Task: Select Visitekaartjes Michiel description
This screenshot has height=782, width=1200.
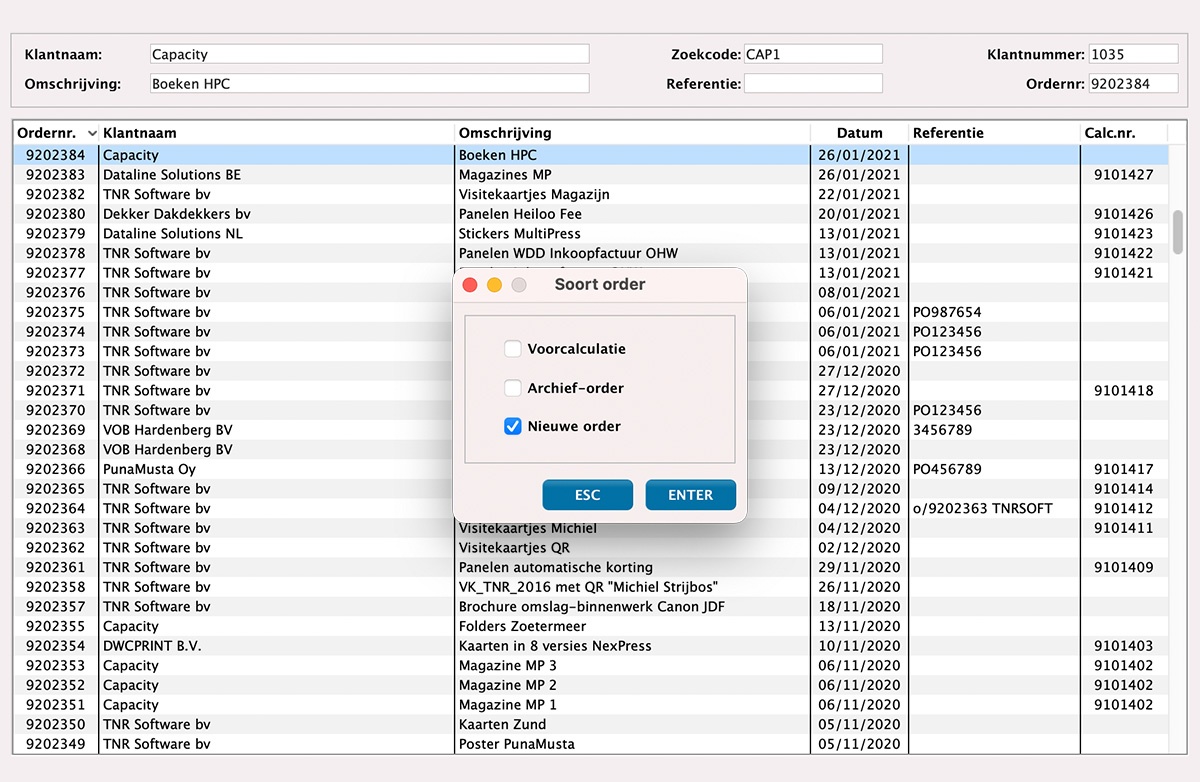Action: tap(528, 528)
